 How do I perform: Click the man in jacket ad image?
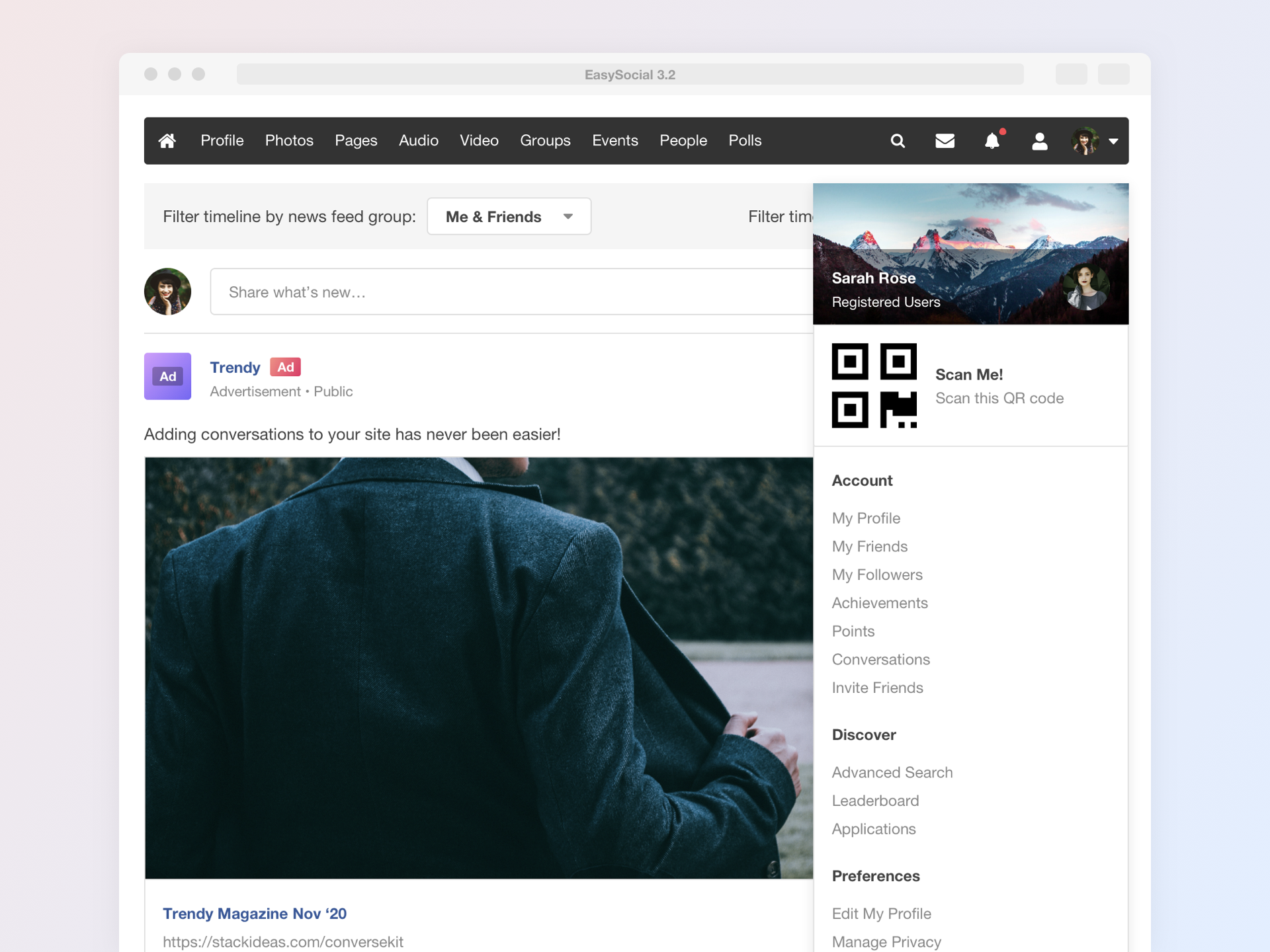(x=478, y=668)
